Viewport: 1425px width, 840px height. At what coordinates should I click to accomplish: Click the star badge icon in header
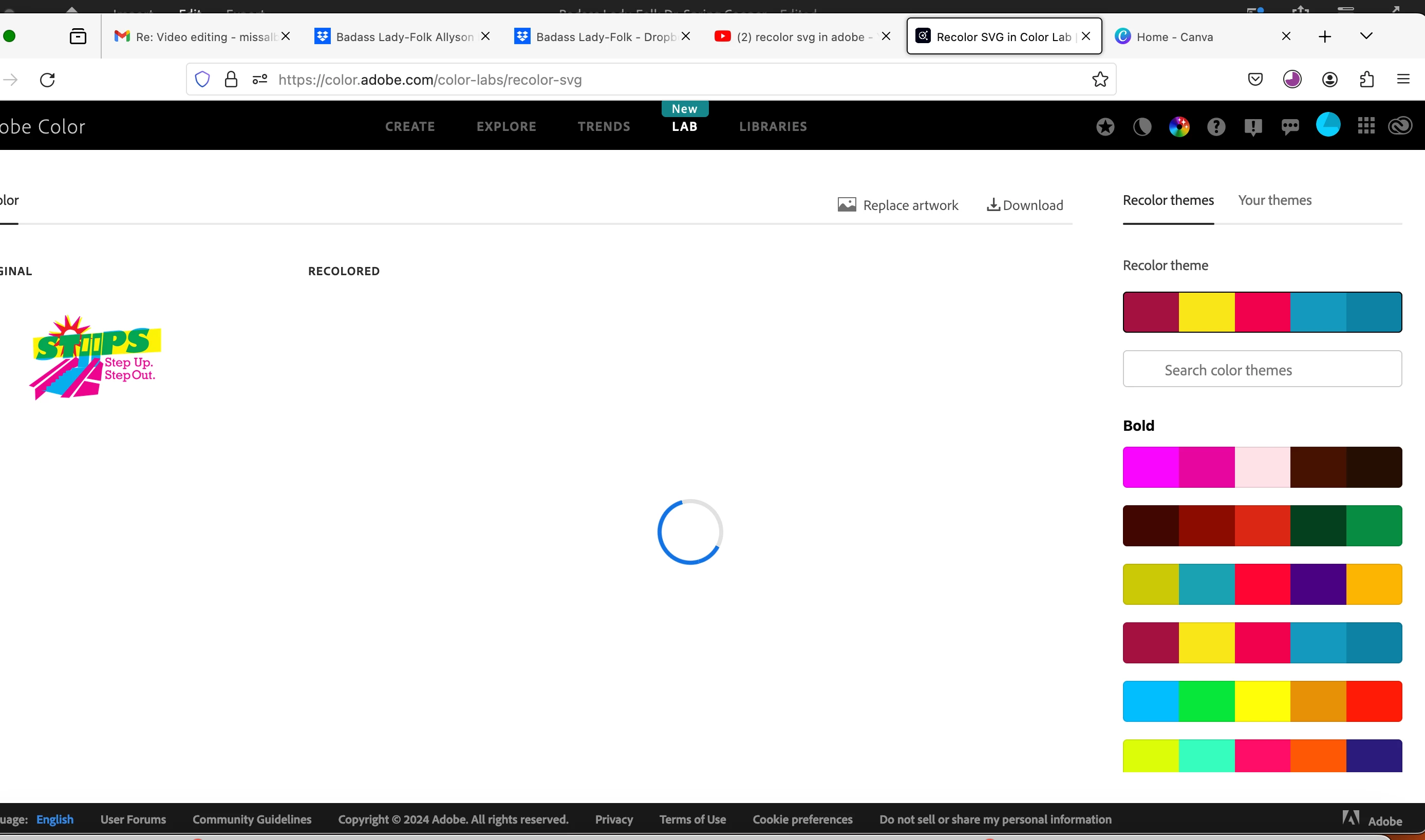click(1105, 126)
